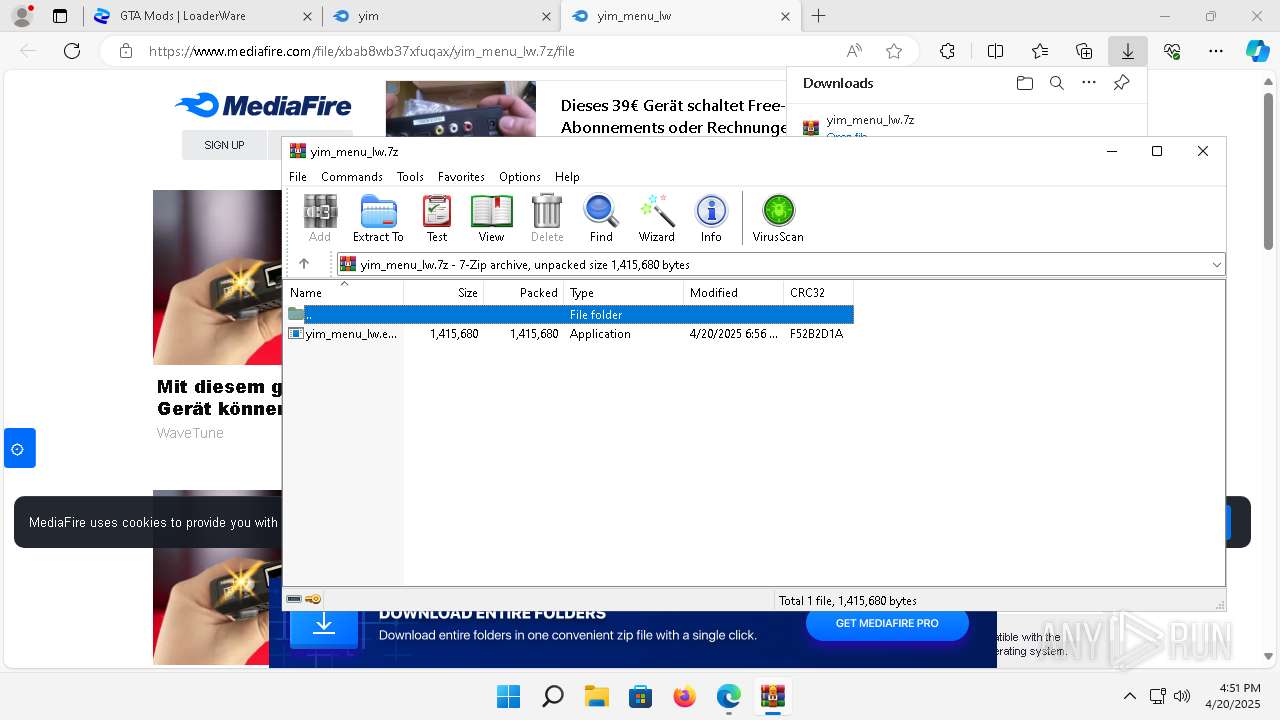Toggle Split screen icon in Edge
Image resolution: width=1280 pixels, height=720 pixels.
tap(995, 51)
